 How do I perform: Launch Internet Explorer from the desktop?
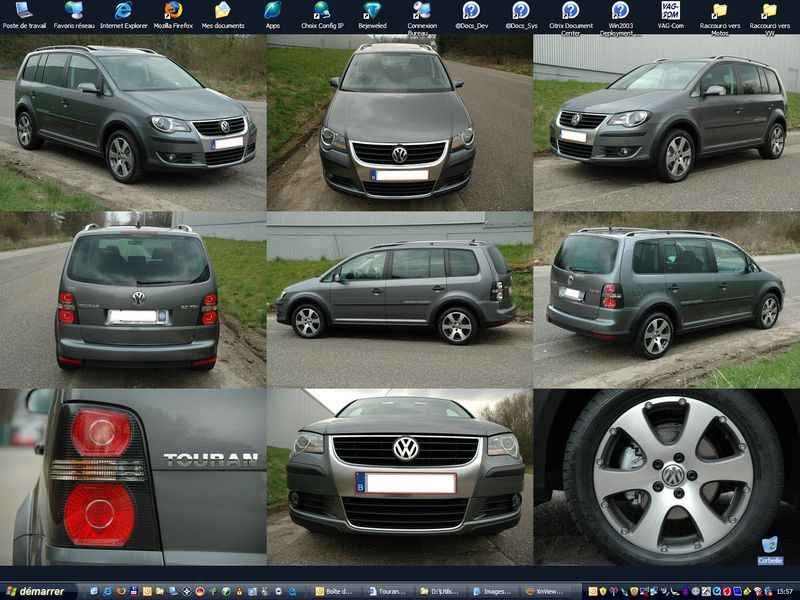123,15
